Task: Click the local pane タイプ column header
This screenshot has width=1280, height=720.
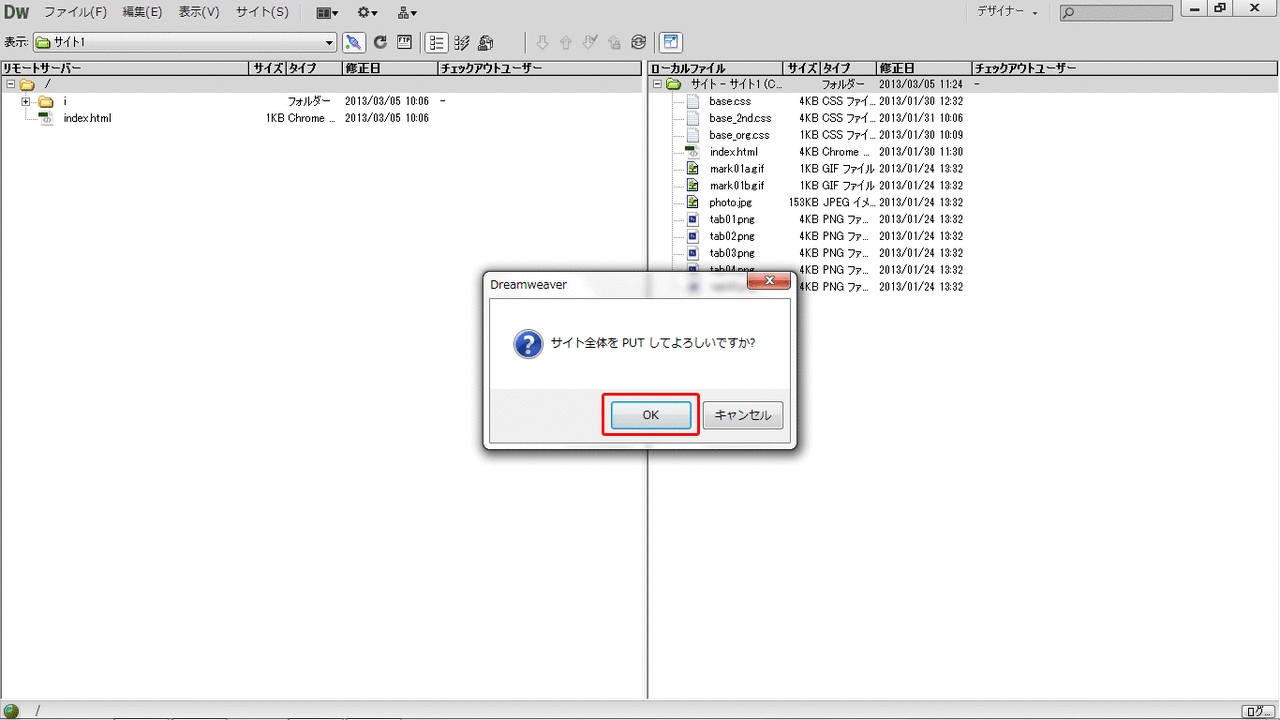Action: coord(847,68)
